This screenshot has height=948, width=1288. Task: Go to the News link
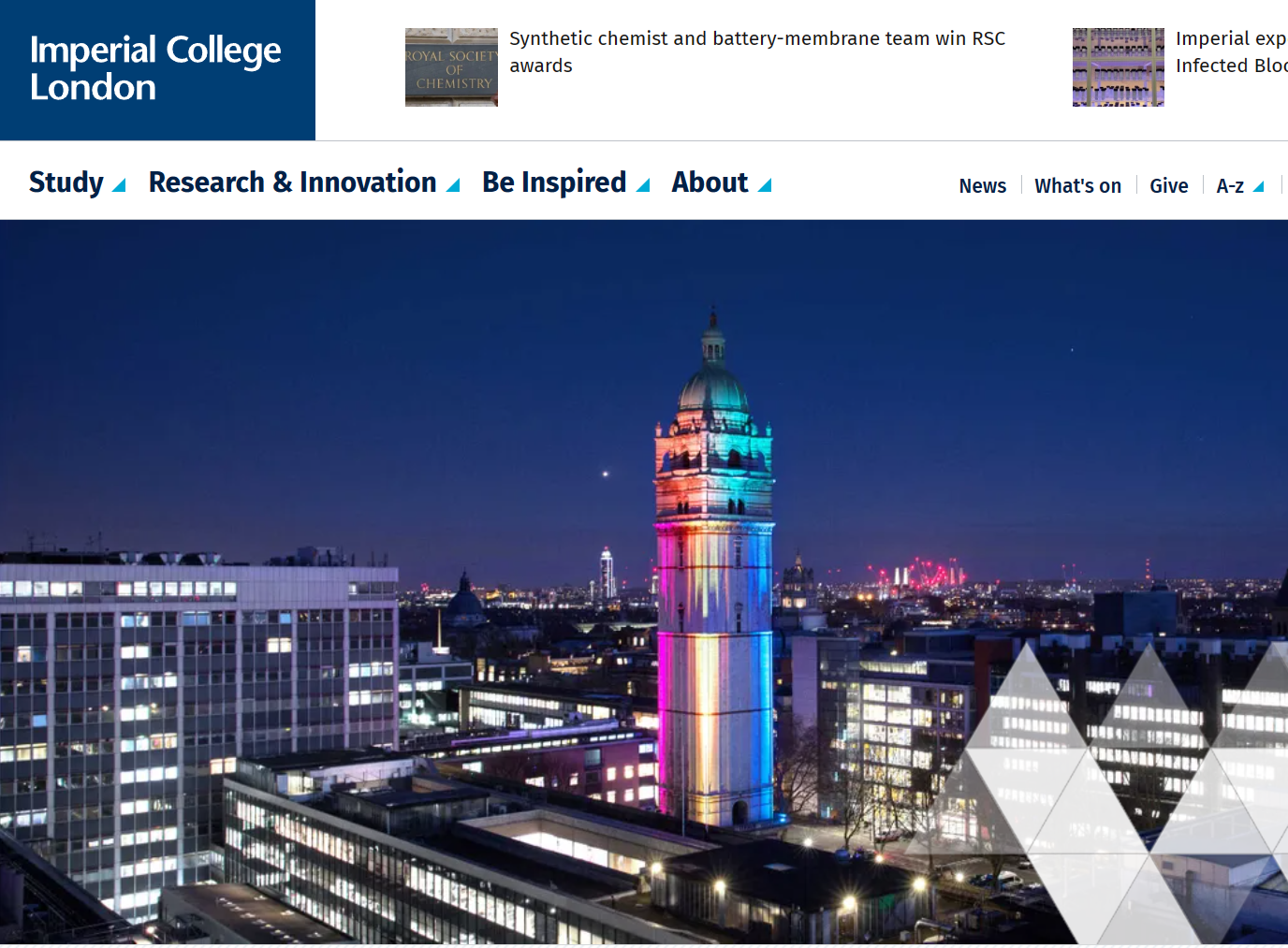tap(982, 186)
